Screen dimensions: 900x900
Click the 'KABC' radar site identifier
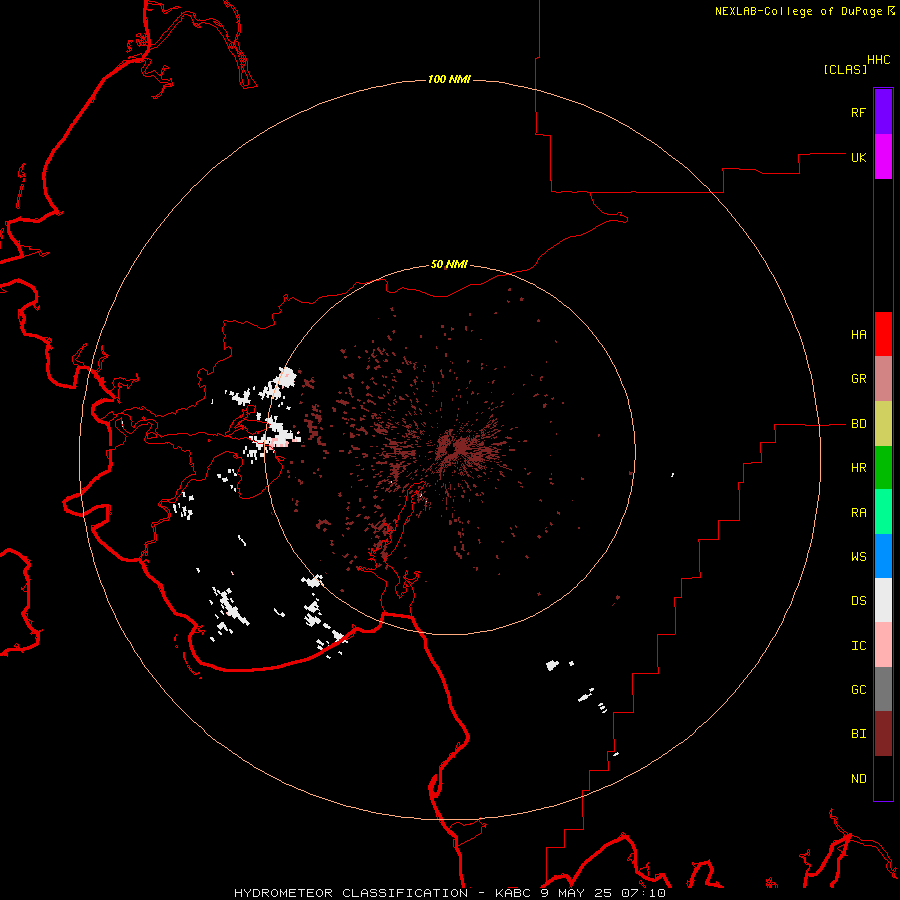514,893
